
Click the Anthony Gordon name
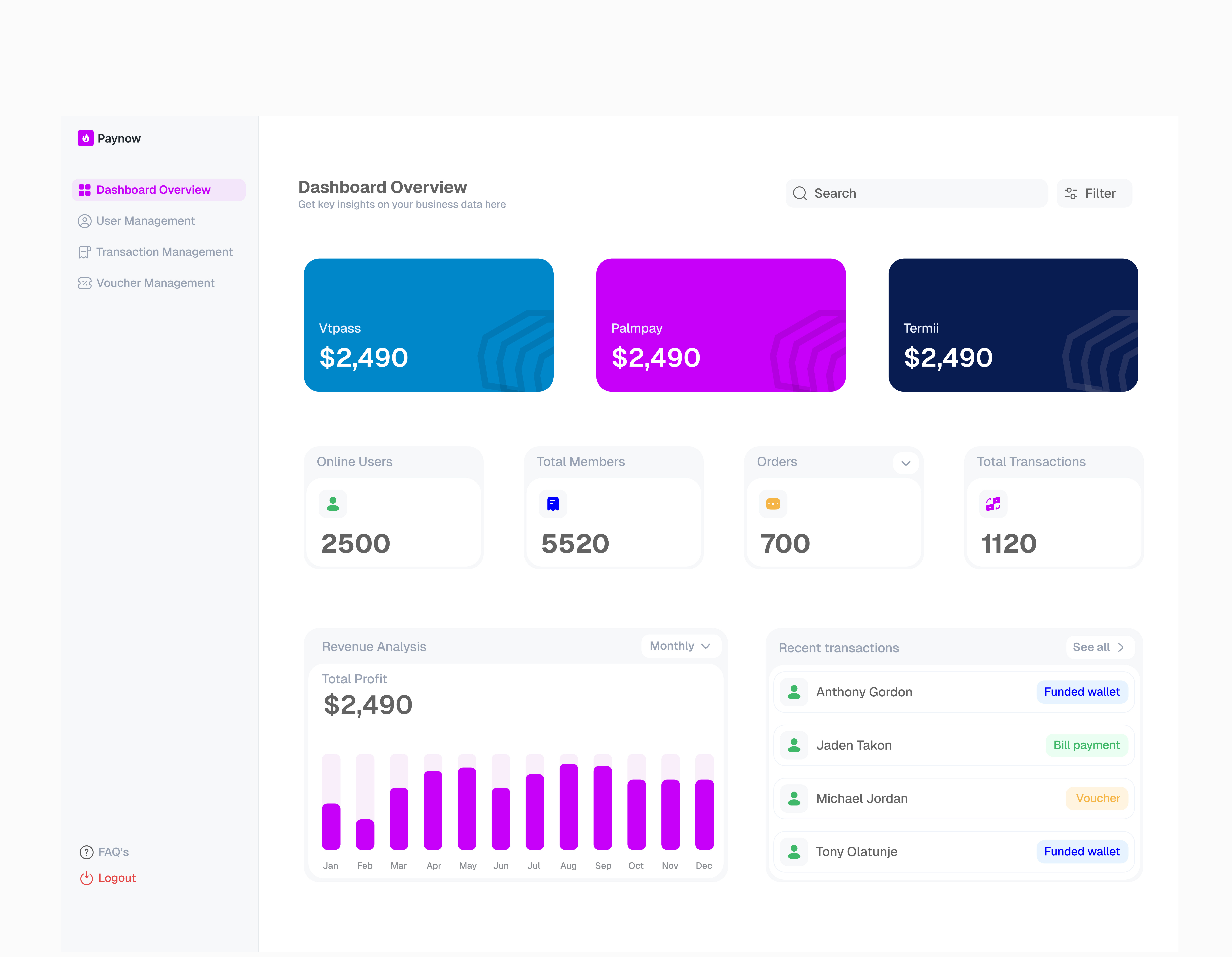(x=864, y=692)
